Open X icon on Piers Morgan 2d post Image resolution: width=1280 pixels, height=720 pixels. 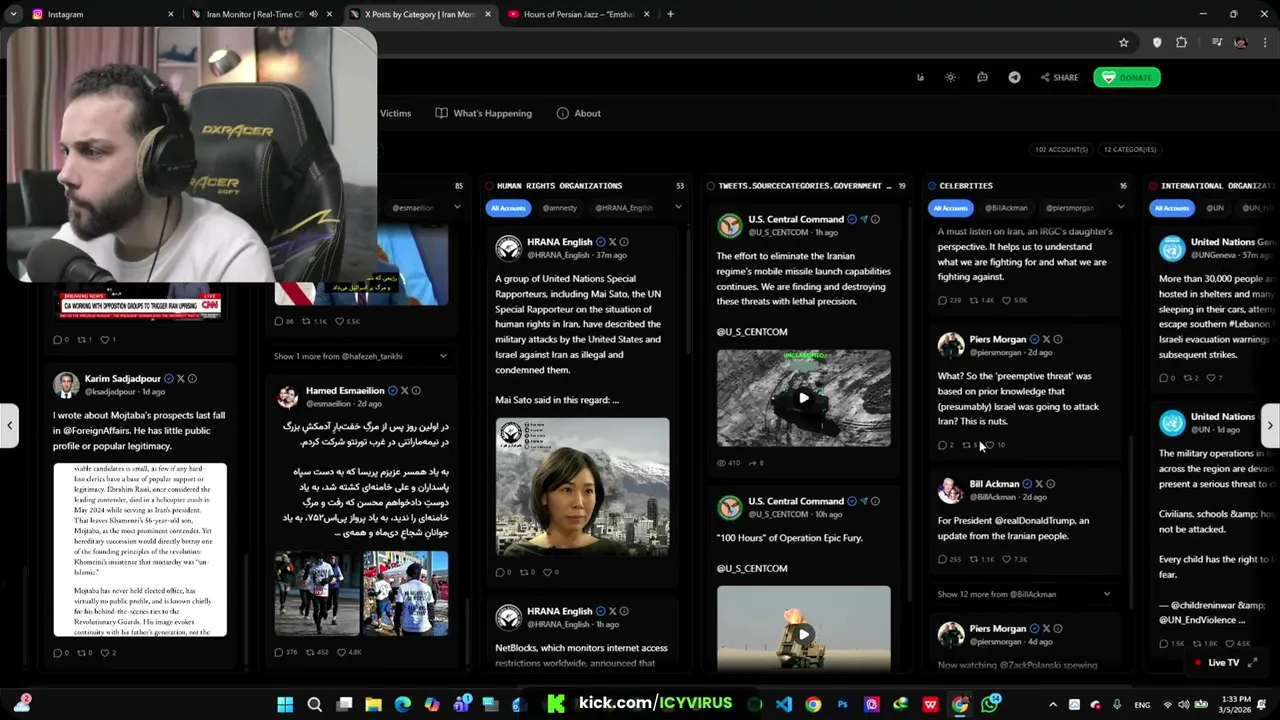click(1046, 339)
